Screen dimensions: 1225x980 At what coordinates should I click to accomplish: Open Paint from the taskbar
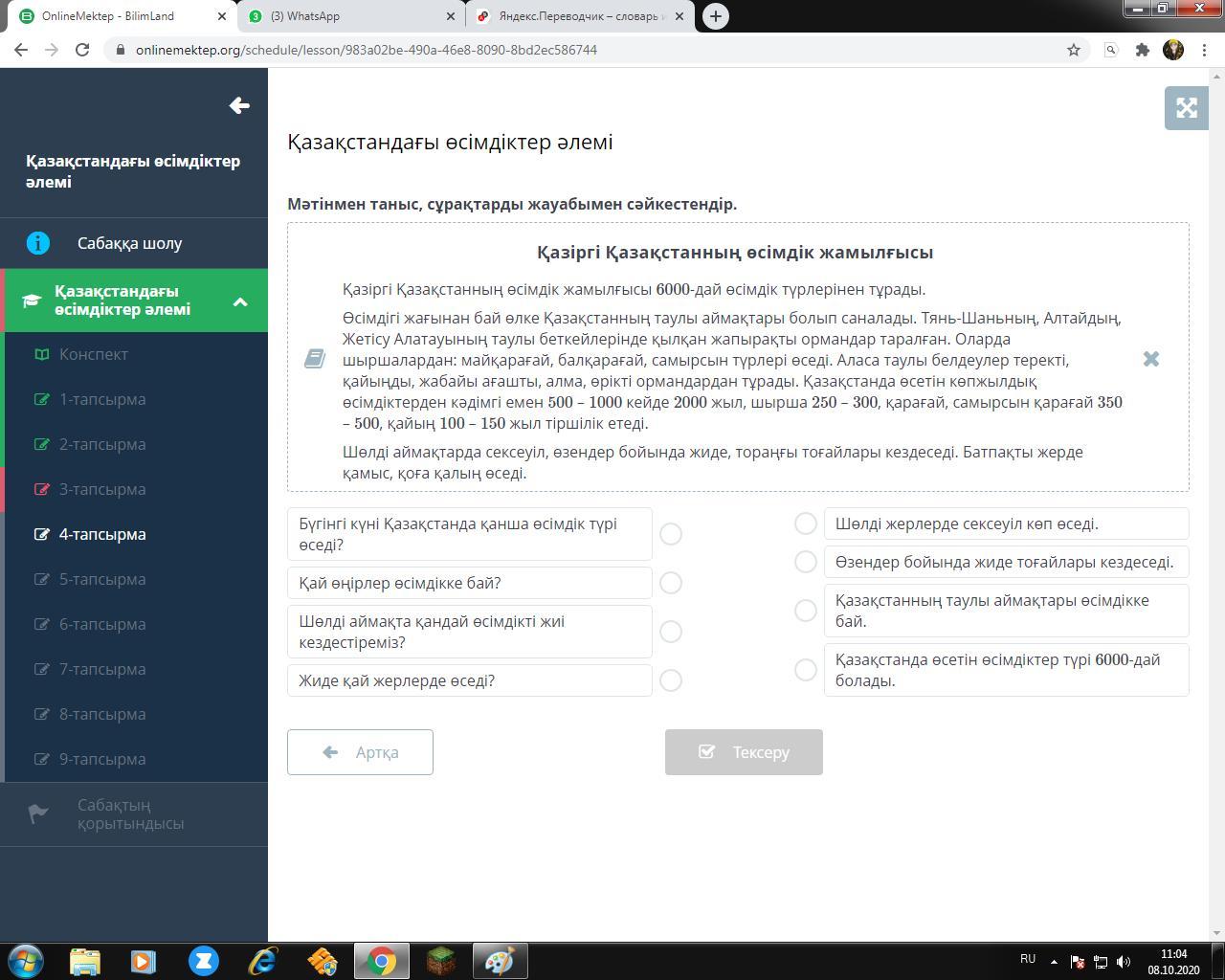pyautogui.click(x=500, y=960)
